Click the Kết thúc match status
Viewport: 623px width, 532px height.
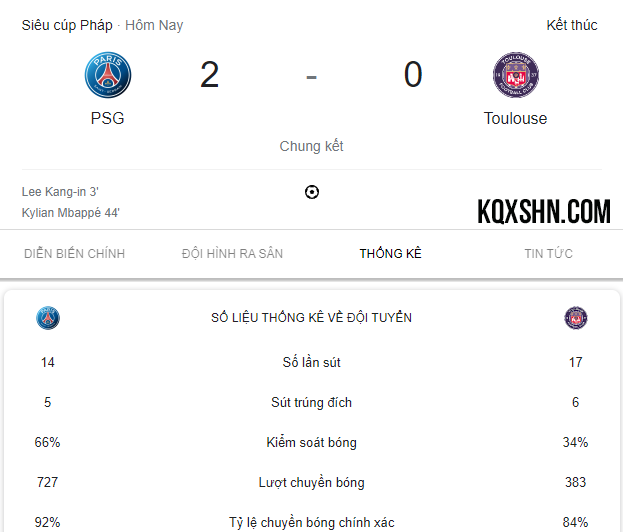pos(572,25)
